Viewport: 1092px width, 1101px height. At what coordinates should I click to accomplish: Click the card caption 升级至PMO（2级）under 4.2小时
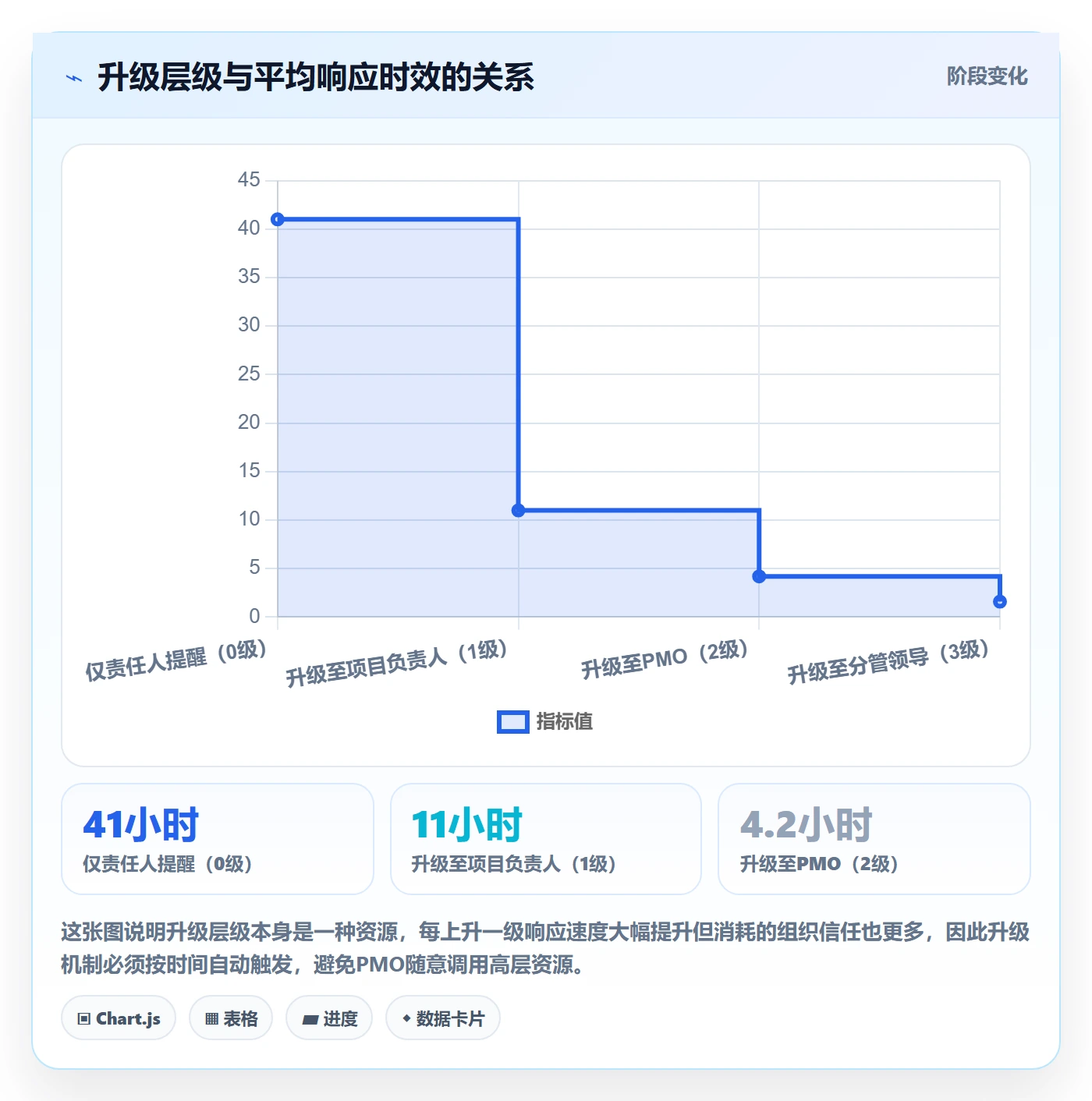pyautogui.click(x=819, y=864)
